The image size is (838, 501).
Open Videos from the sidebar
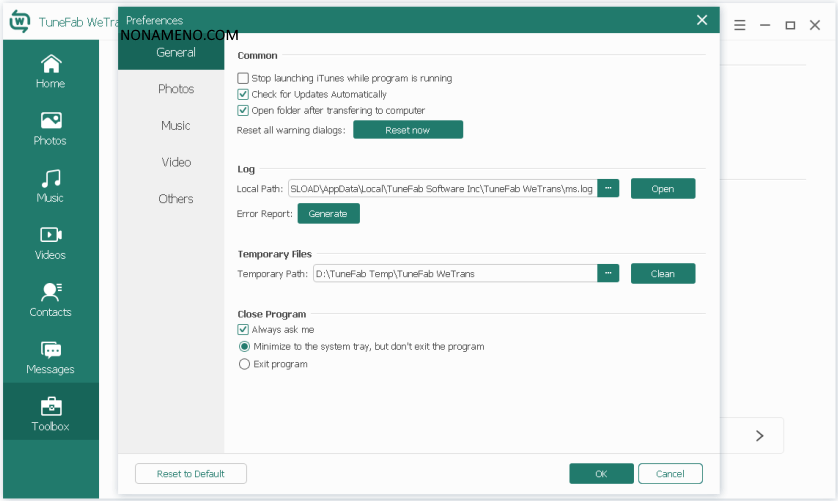(x=50, y=242)
